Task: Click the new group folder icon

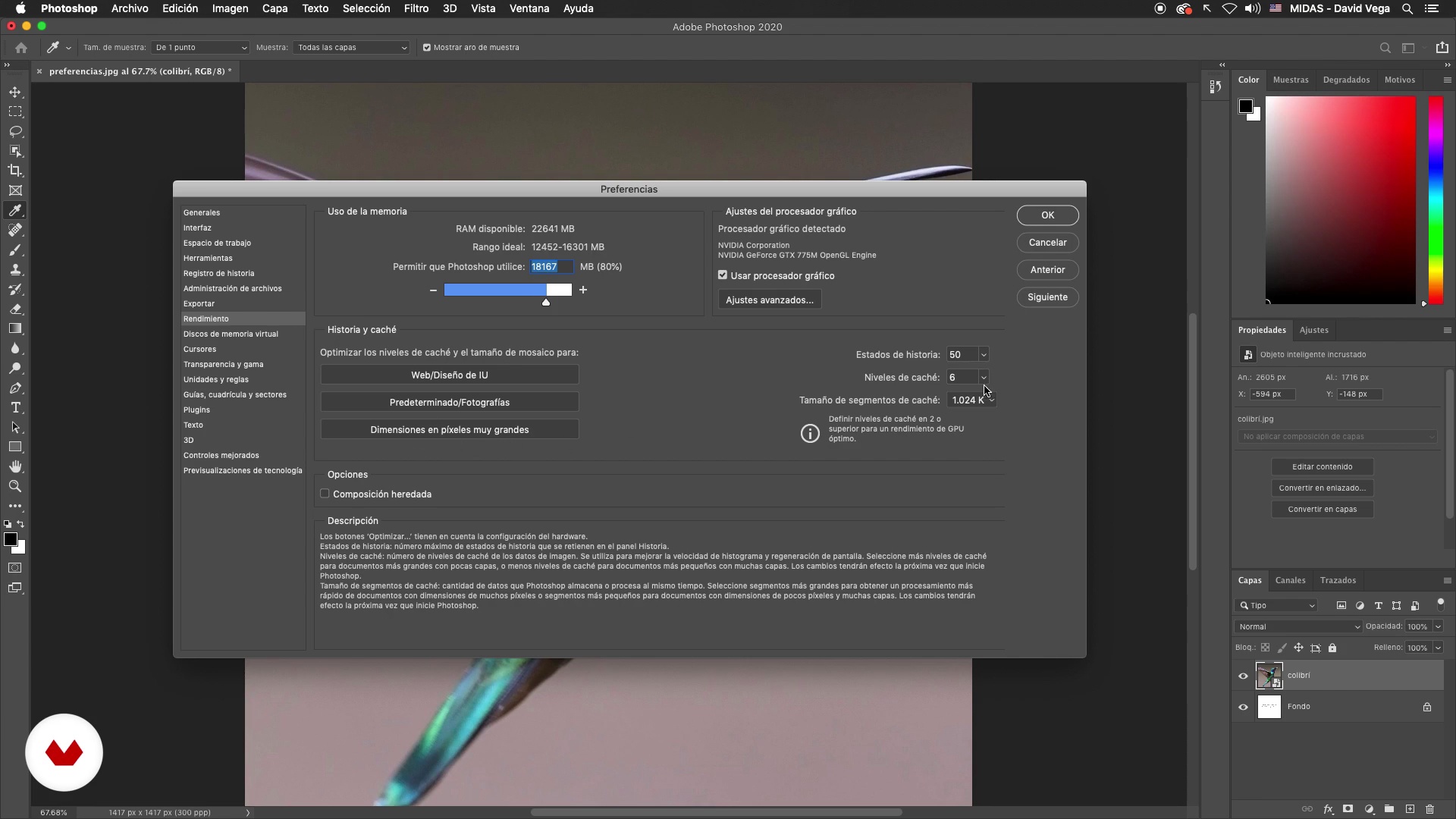Action: click(x=1389, y=809)
